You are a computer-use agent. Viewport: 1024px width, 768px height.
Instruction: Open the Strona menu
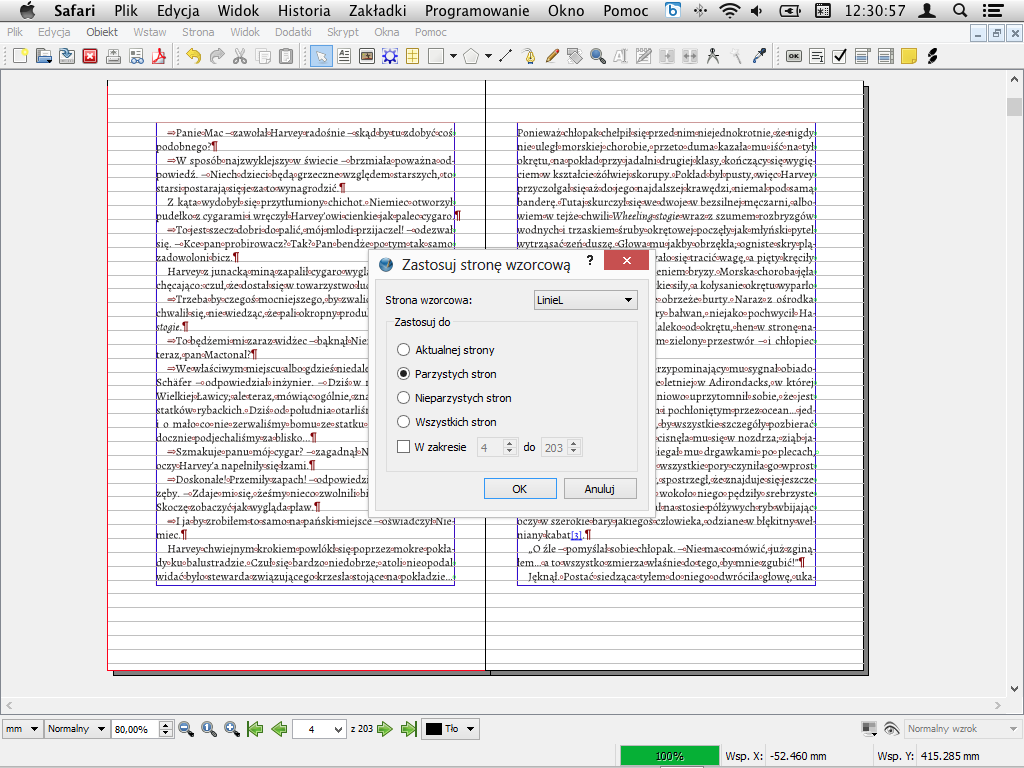point(198,32)
